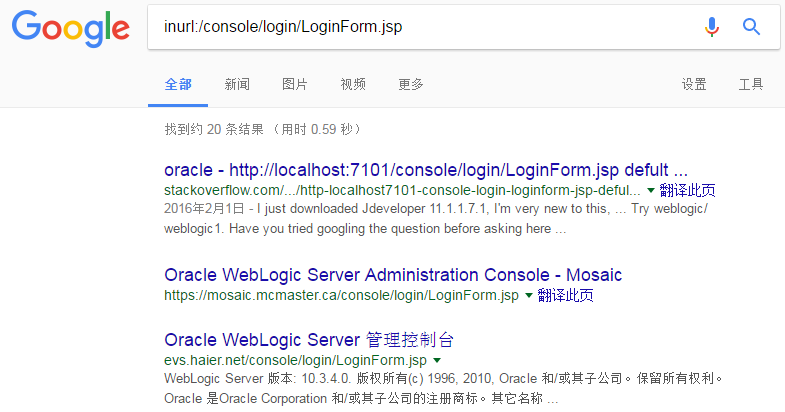785x412 pixels.
Task: Switch to the 视频 tab
Action: [353, 84]
